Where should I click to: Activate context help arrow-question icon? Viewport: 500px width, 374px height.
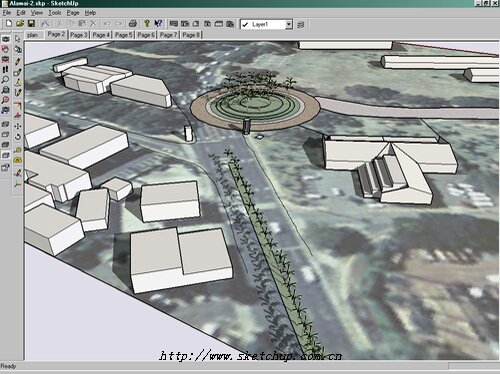[158, 24]
